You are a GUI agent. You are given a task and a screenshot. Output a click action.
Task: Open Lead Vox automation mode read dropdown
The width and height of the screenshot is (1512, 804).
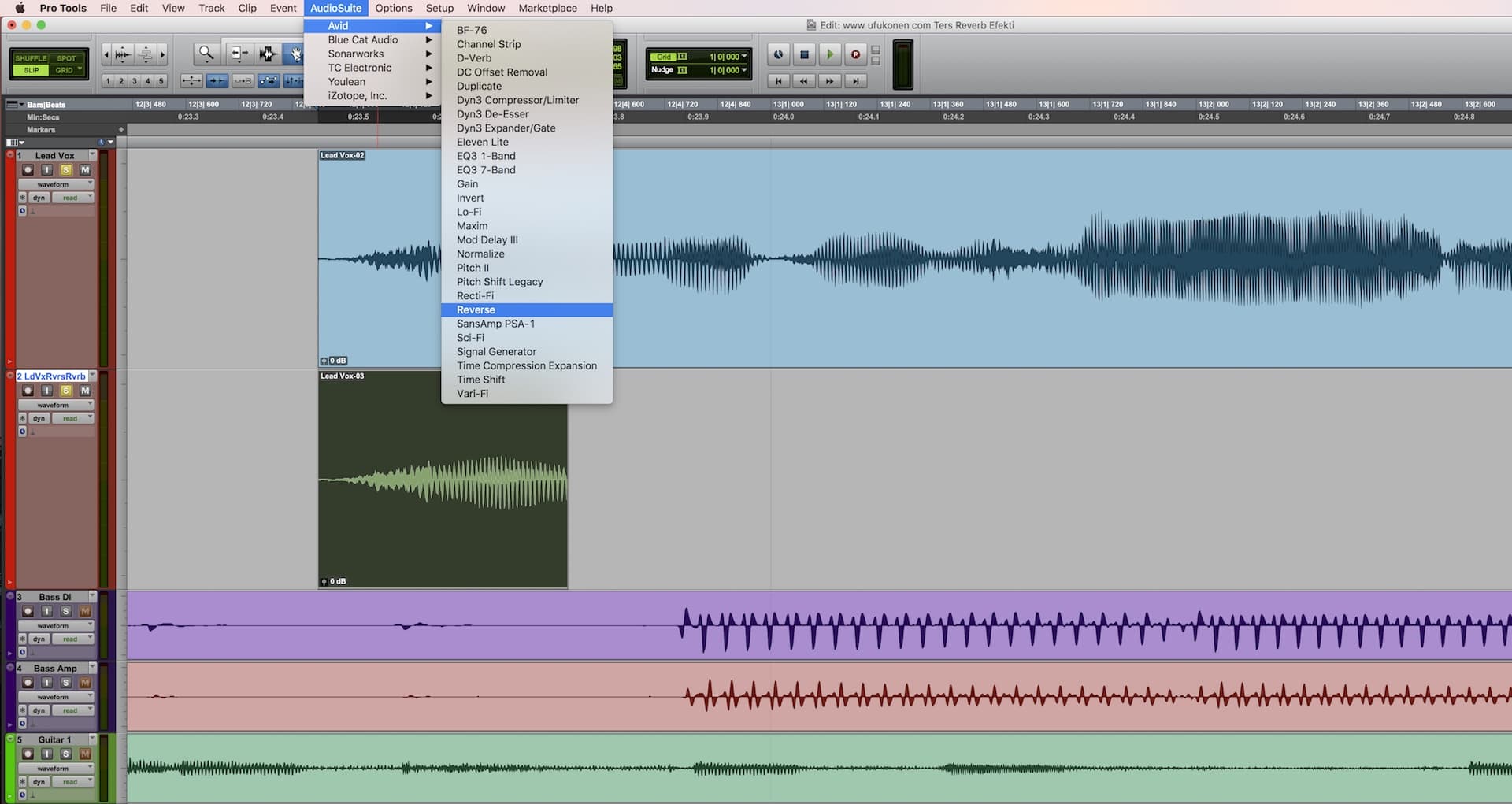point(72,198)
